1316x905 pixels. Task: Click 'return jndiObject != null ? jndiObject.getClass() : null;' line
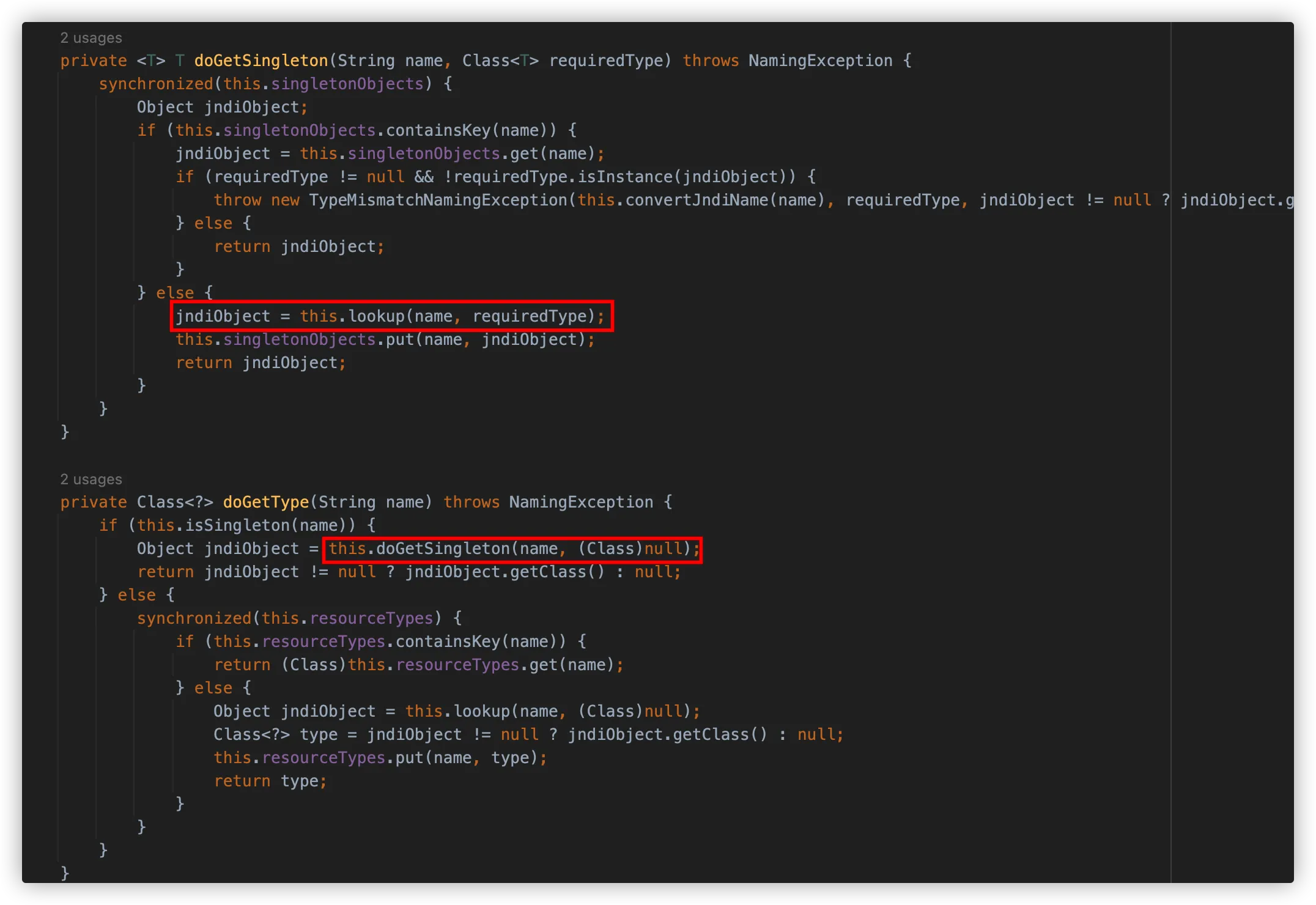pyautogui.click(x=409, y=572)
